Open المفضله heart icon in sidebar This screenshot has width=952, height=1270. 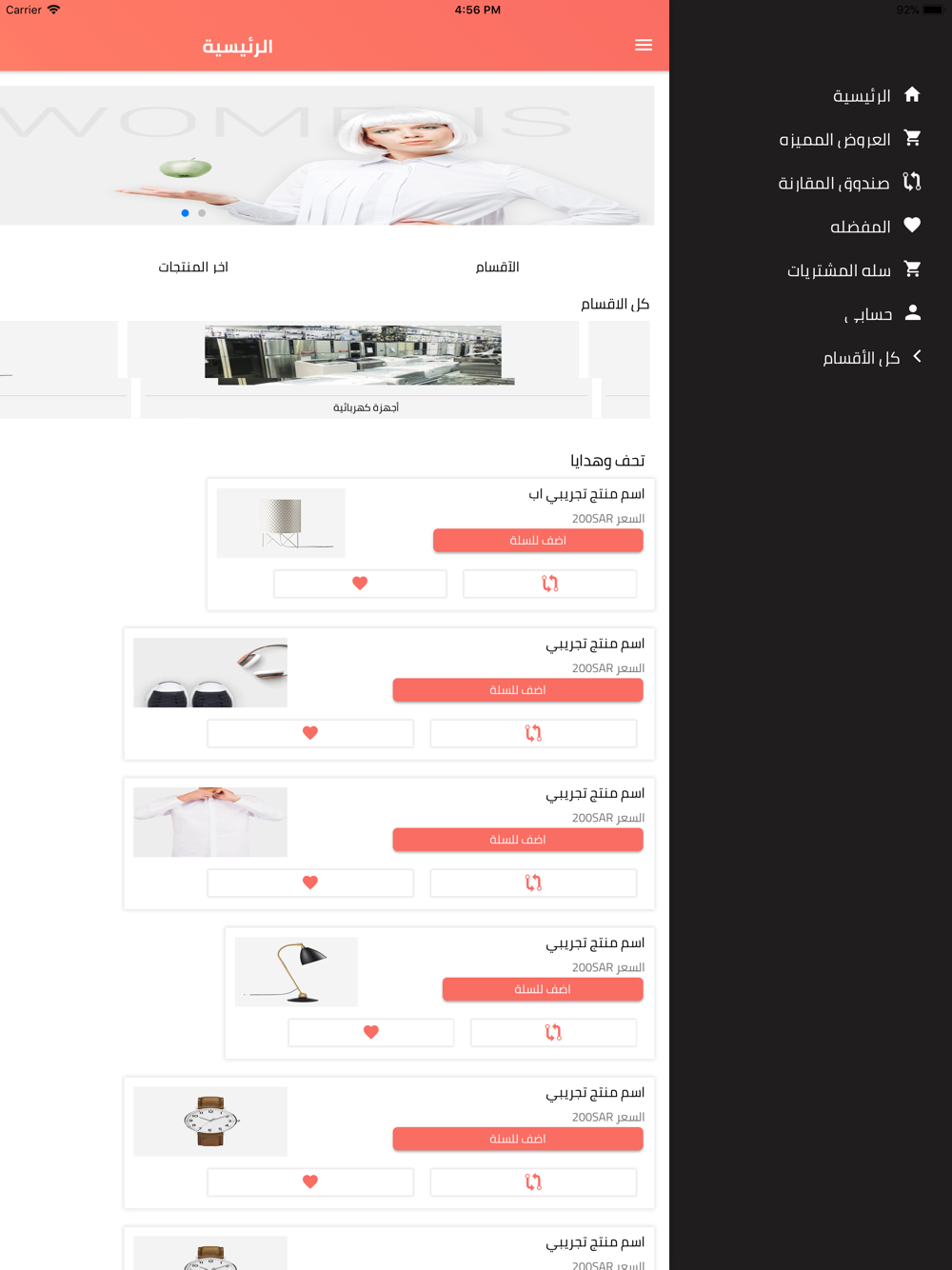[x=912, y=225]
